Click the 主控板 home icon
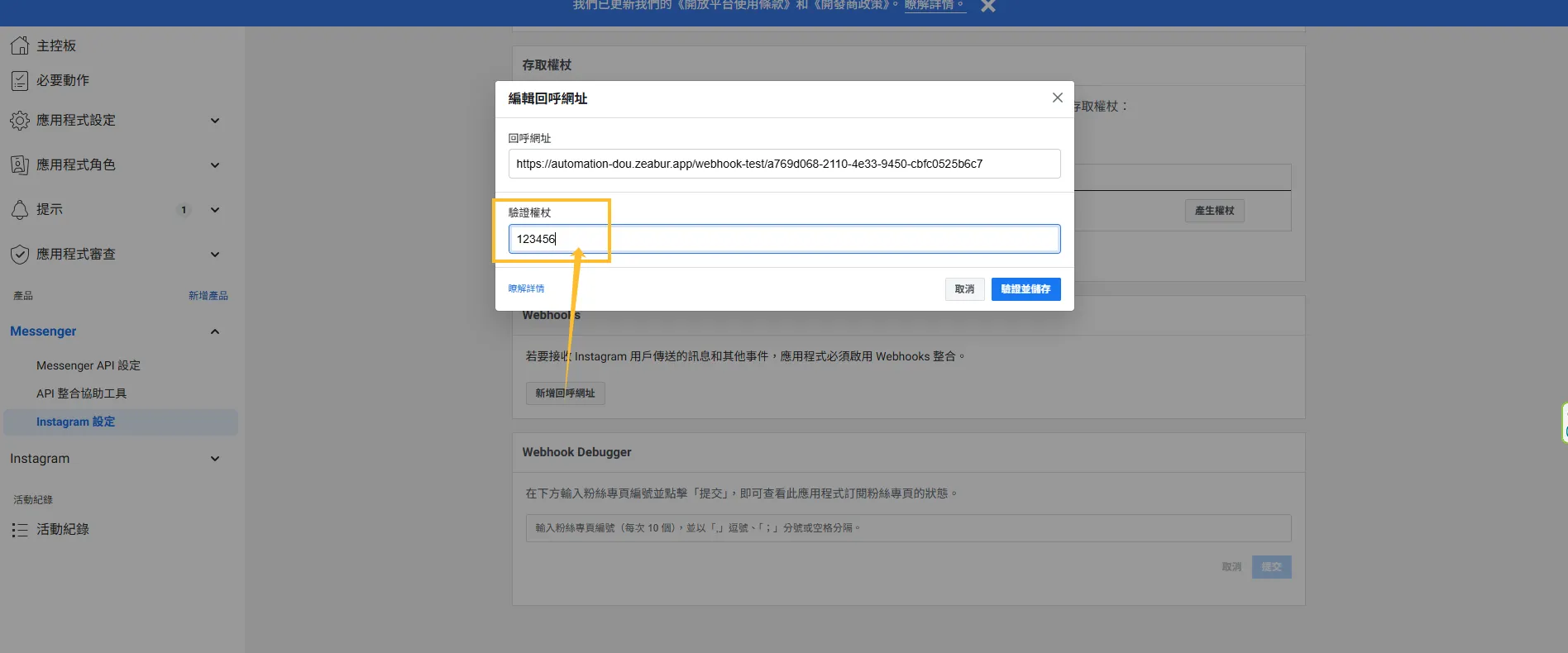 pos(20,45)
